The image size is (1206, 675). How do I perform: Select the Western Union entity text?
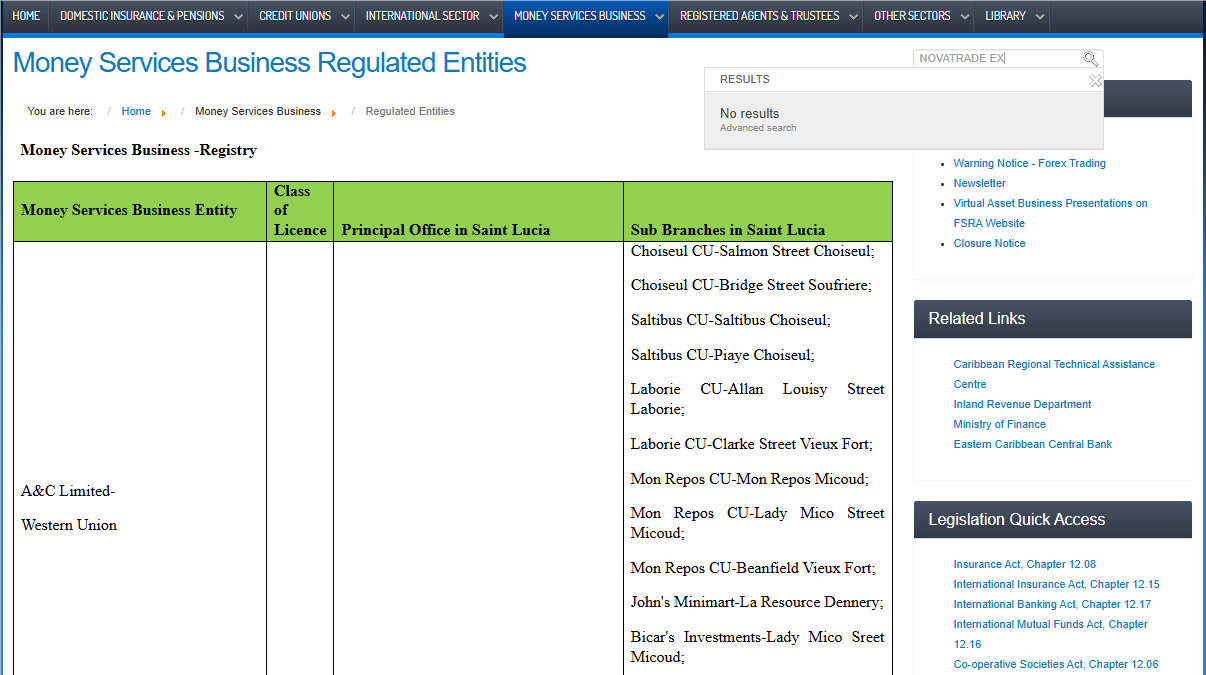click(69, 525)
